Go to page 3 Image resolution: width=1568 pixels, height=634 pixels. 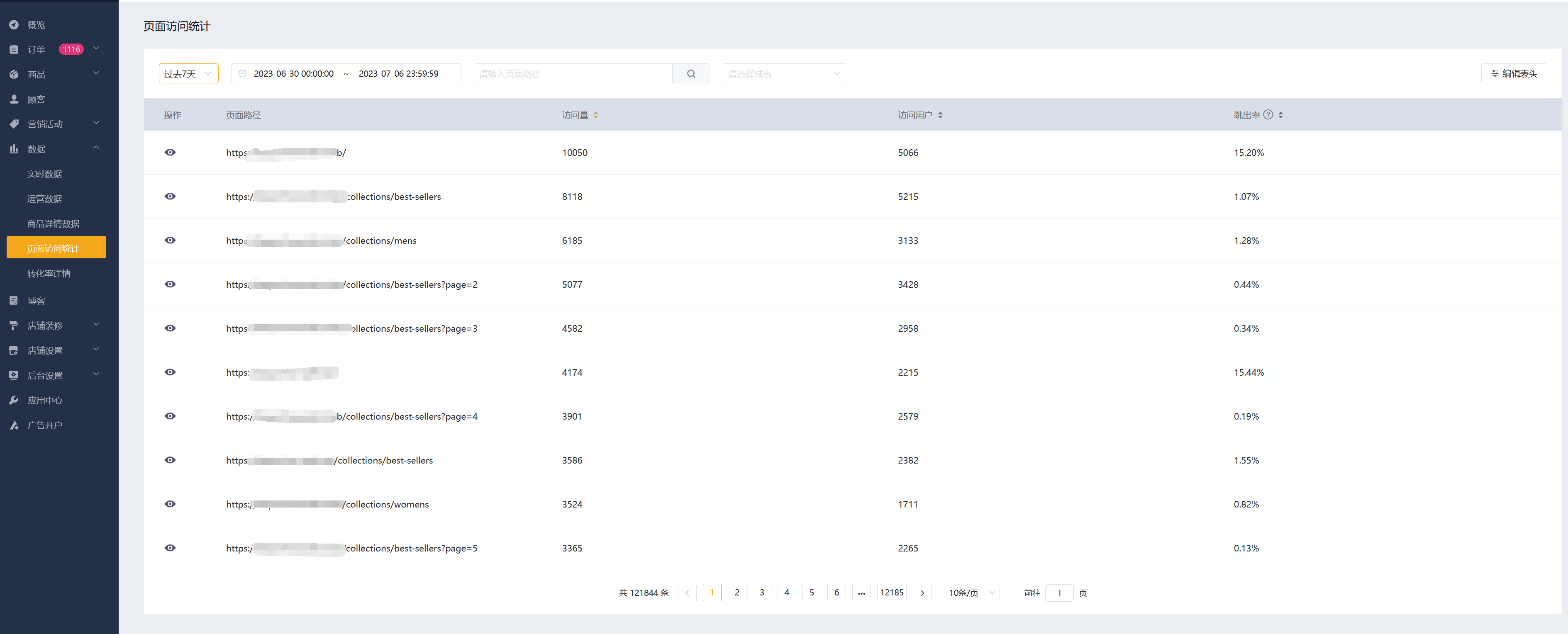tap(762, 593)
